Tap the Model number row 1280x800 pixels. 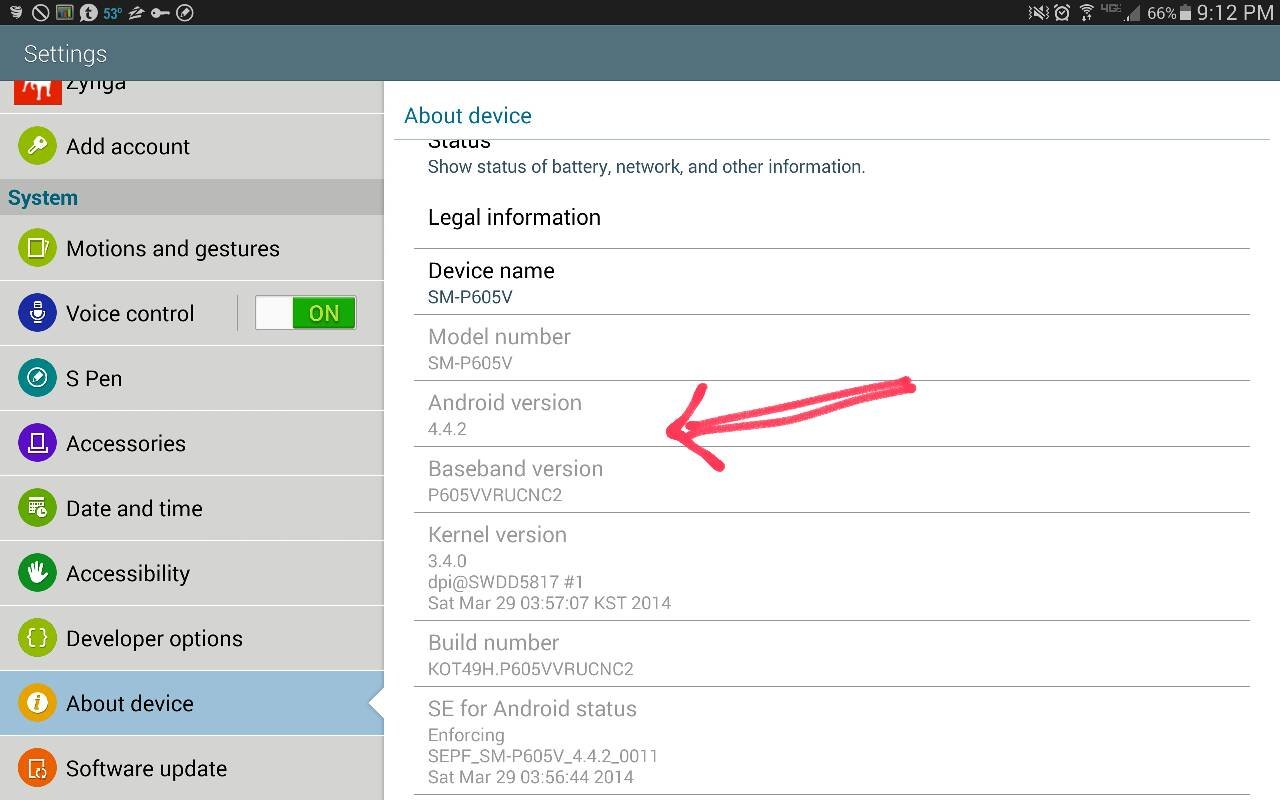click(832, 348)
